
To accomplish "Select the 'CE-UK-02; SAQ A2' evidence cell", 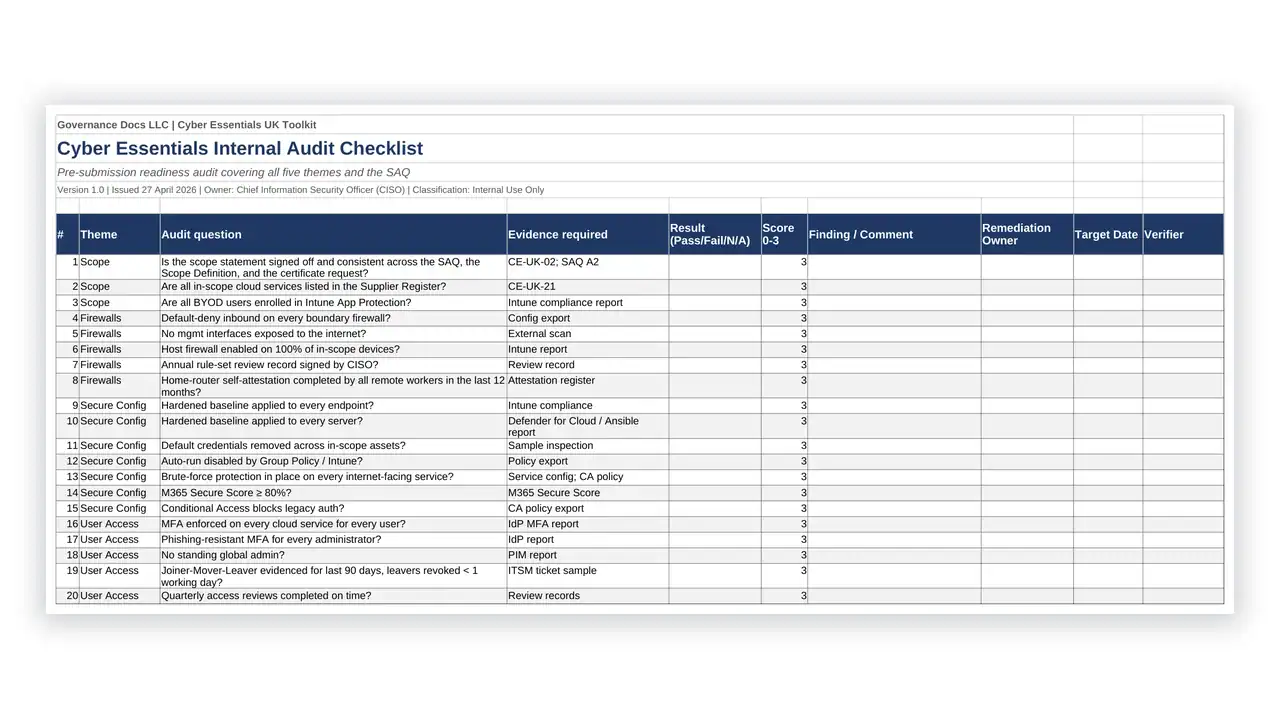I will click(588, 267).
